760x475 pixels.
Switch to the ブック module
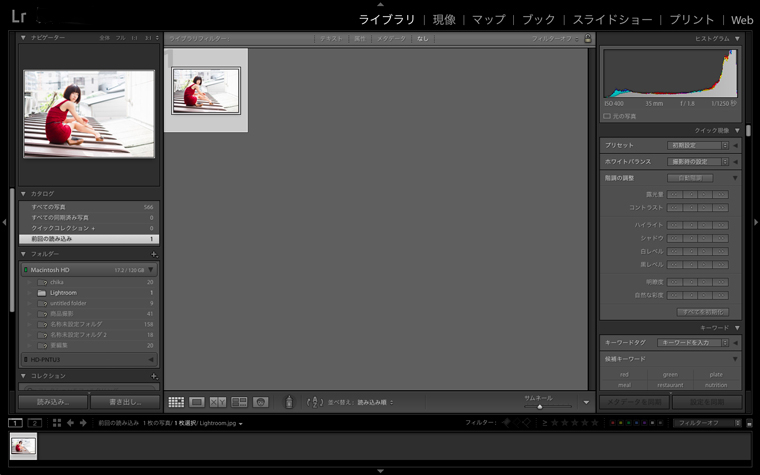point(538,19)
